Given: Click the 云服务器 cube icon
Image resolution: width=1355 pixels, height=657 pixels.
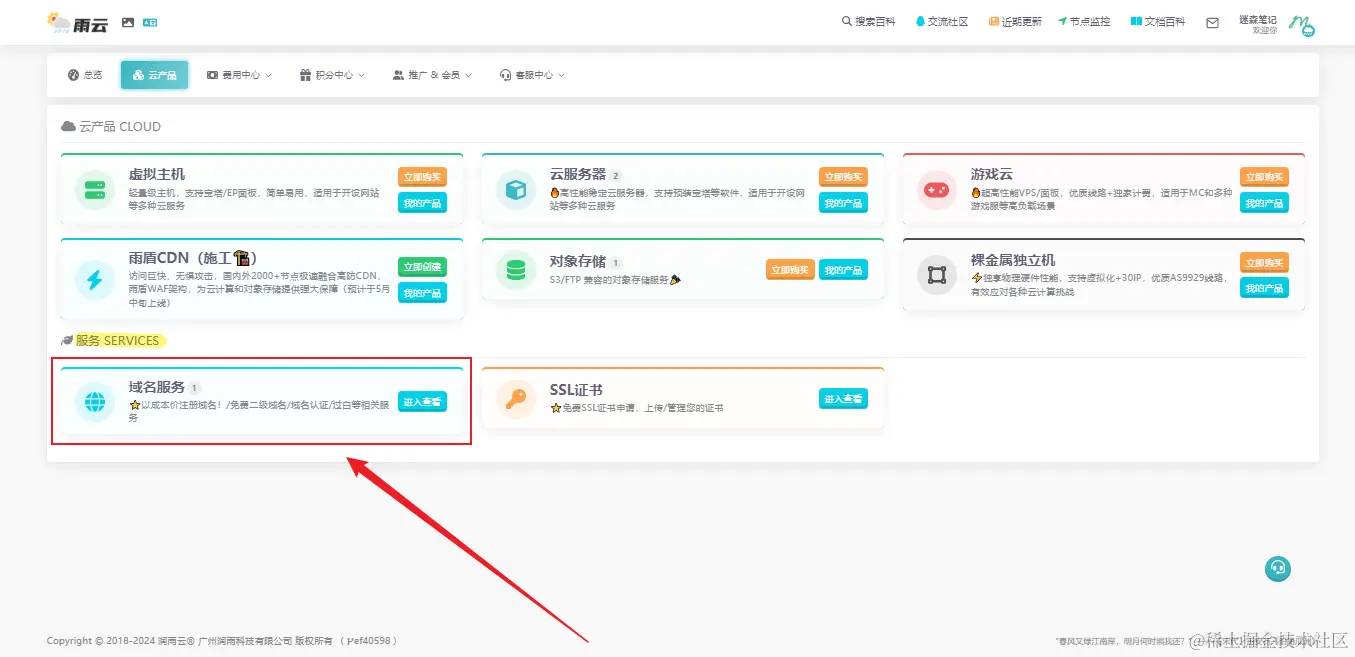Looking at the screenshot, I should point(516,189).
